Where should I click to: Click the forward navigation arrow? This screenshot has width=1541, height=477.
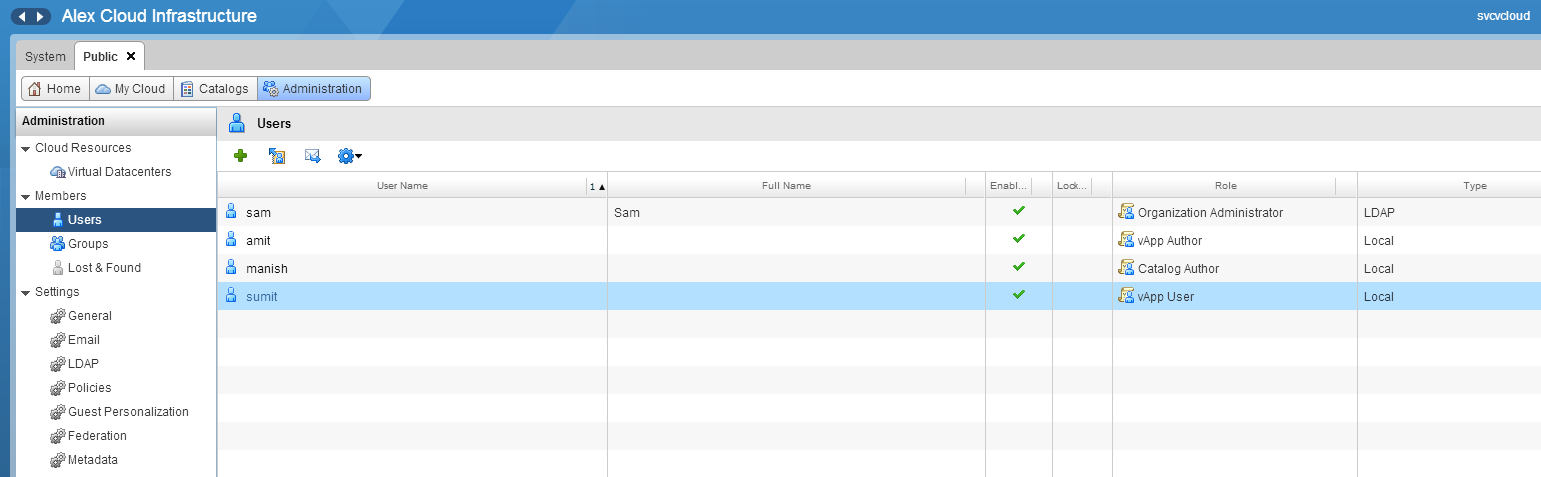pyautogui.click(x=40, y=17)
